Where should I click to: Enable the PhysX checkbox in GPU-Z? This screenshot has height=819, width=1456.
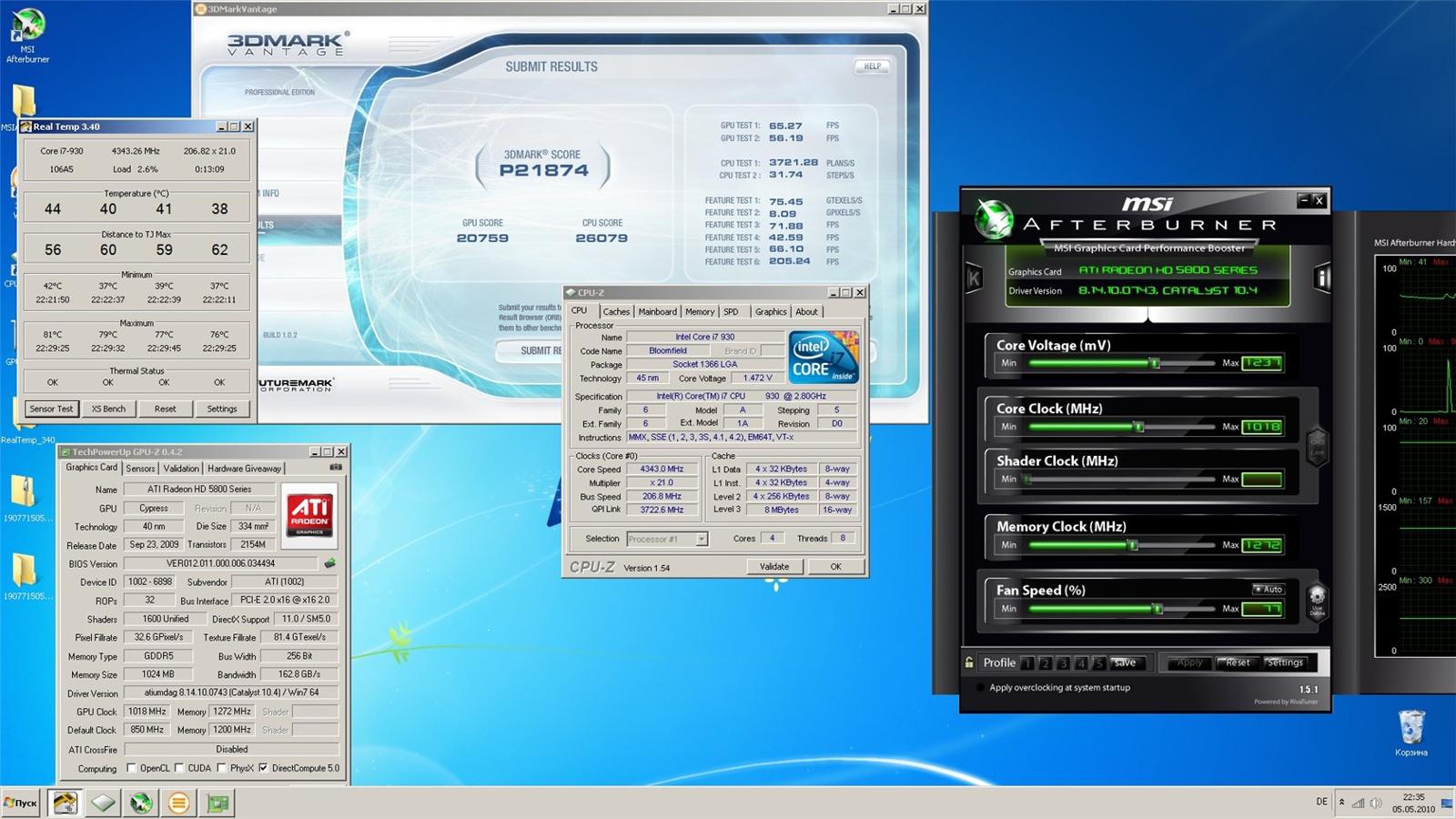pyautogui.click(x=221, y=768)
